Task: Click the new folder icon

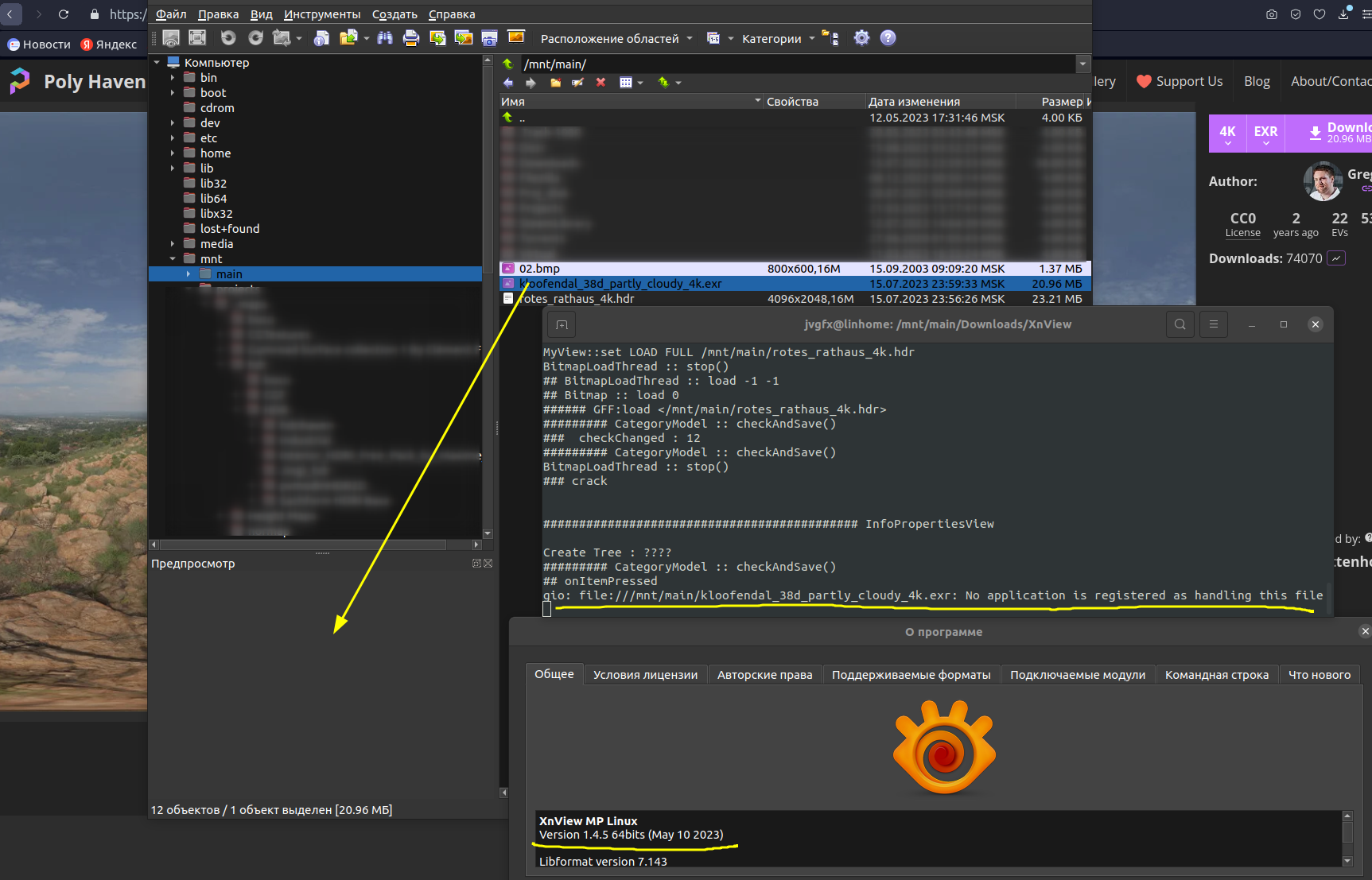Action: (x=555, y=83)
